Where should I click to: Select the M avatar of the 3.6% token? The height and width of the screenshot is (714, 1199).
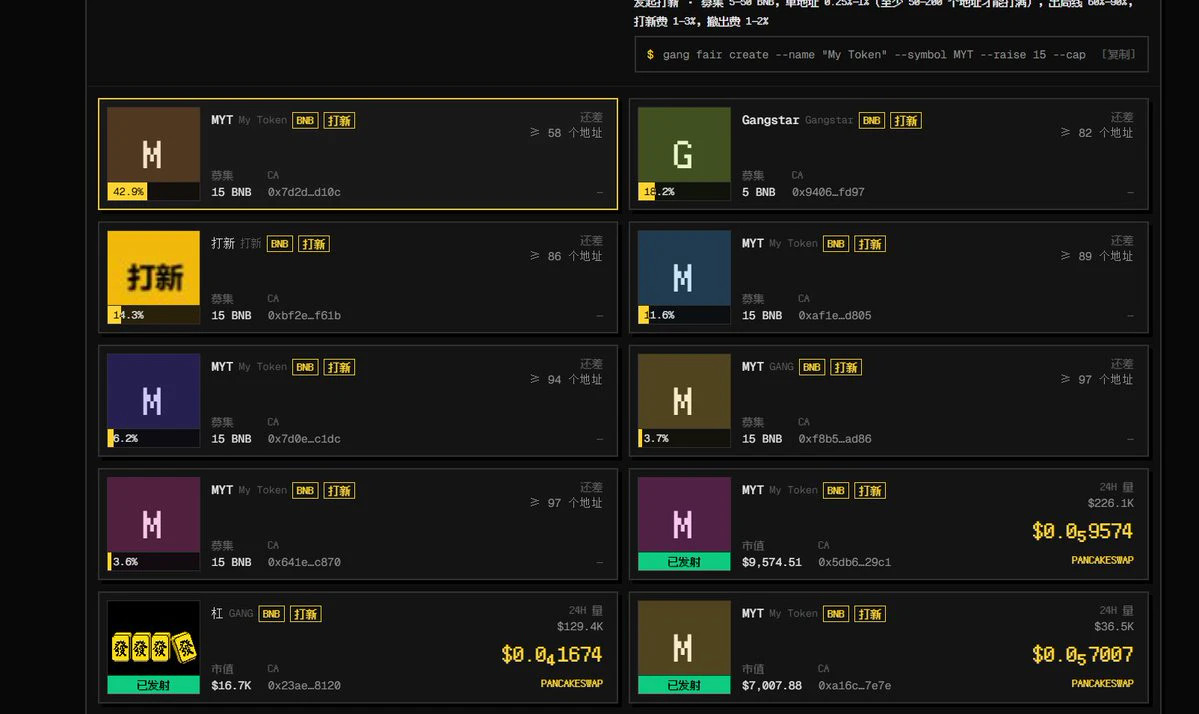(153, 514)
